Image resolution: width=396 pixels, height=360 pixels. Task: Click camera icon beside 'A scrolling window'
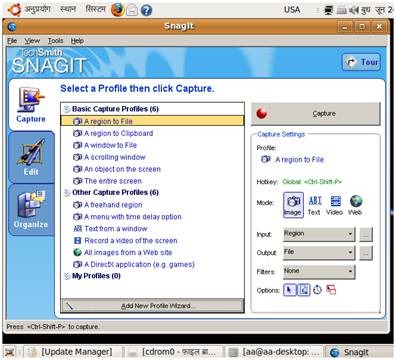(x=77, y=157)
